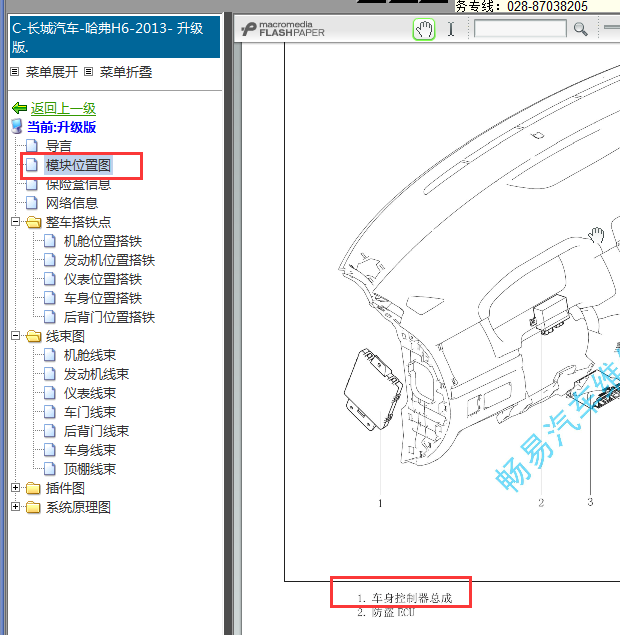Click the page icon next to 发动机线束
The width and height of the screenshot is (620, 635).
point(49,373)
